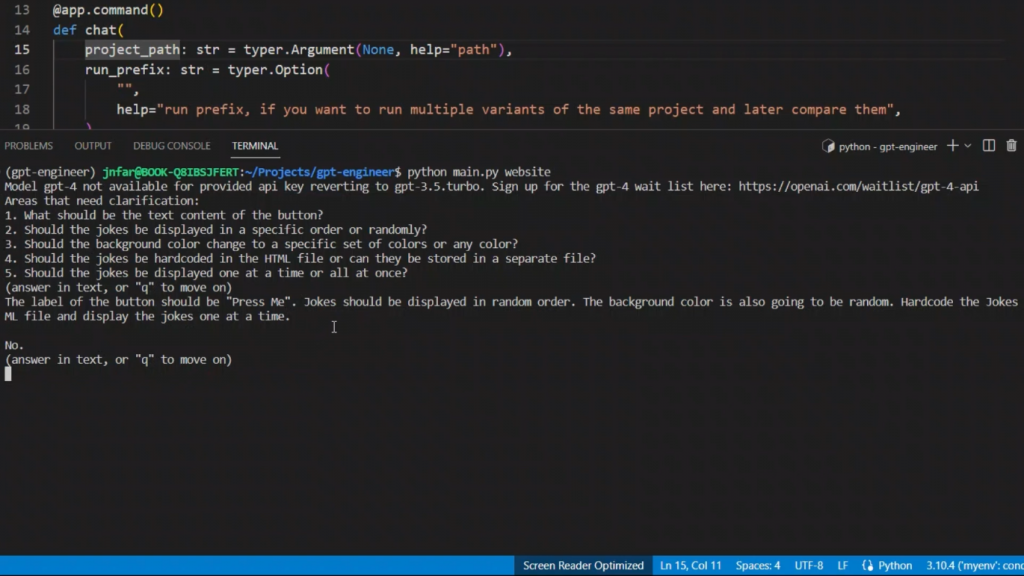Click question 1 about button text content

coord(164,215)
